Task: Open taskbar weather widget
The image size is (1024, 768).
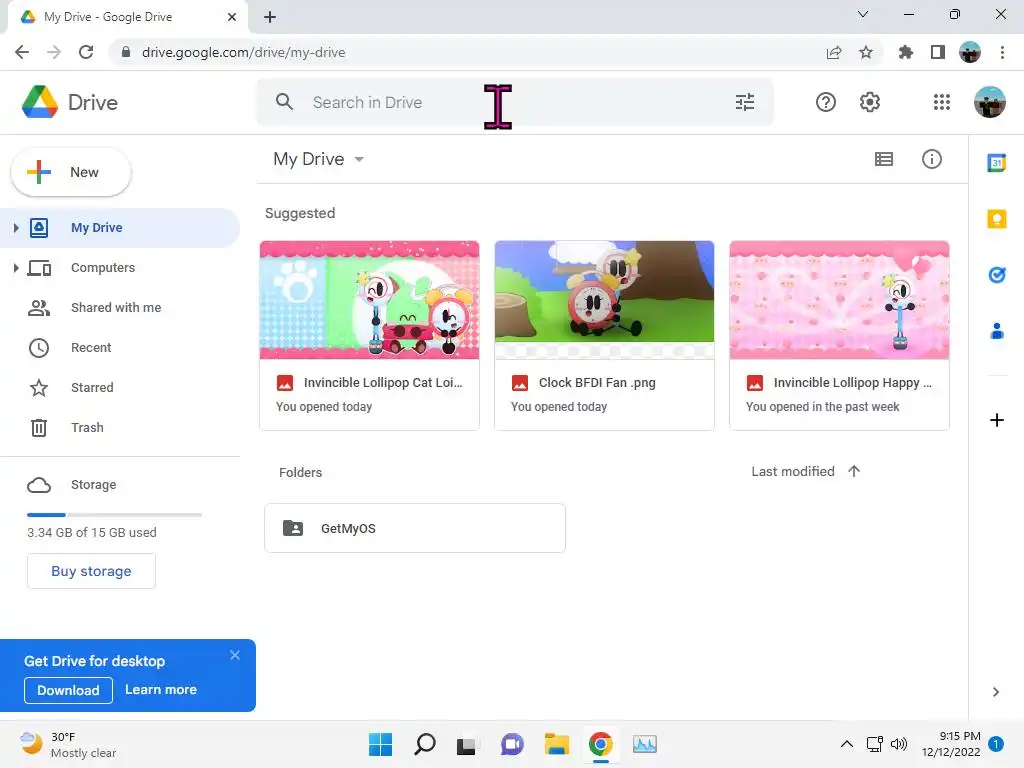Action: coord(68,744)
